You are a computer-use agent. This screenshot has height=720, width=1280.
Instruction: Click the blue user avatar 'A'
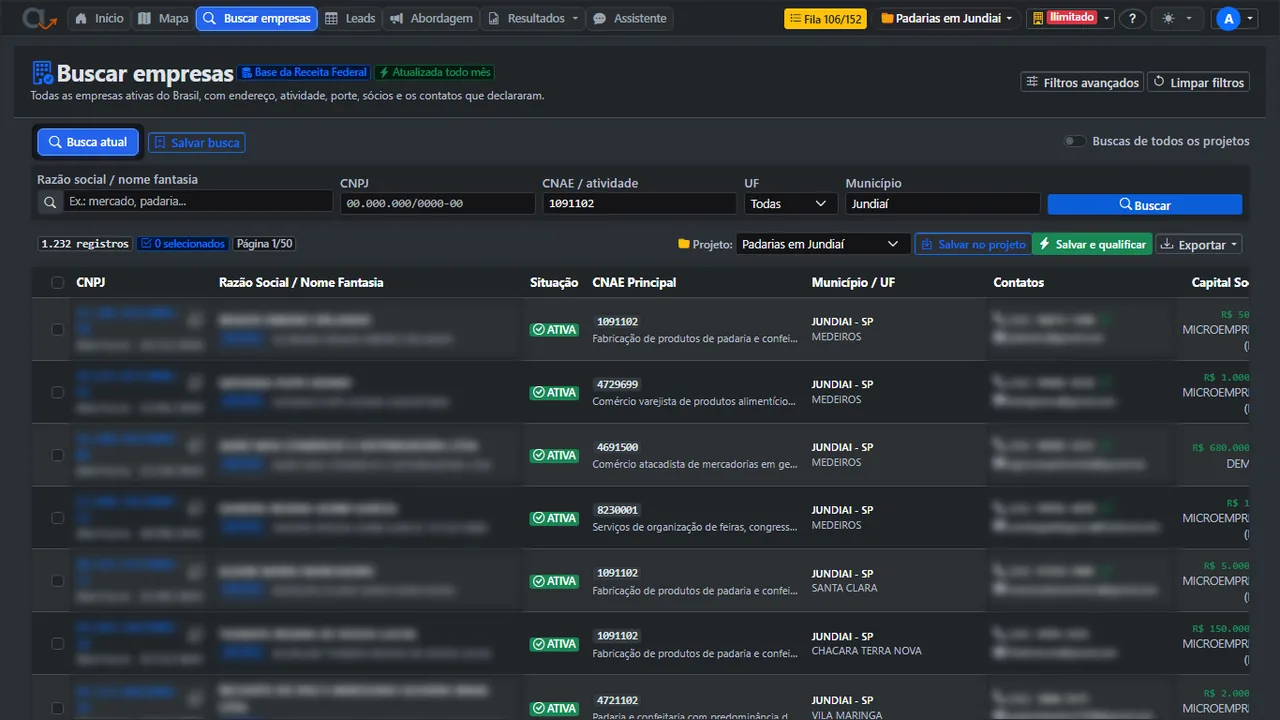[1227, 18]
